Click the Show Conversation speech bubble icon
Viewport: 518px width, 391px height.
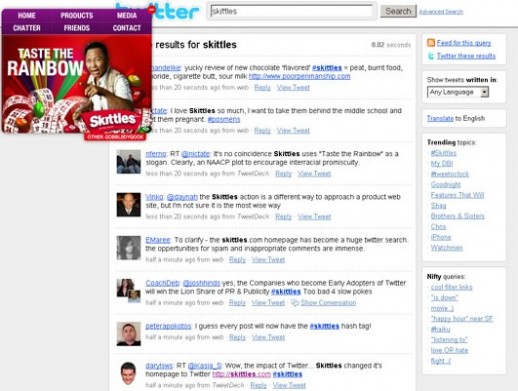pos(295,303)
